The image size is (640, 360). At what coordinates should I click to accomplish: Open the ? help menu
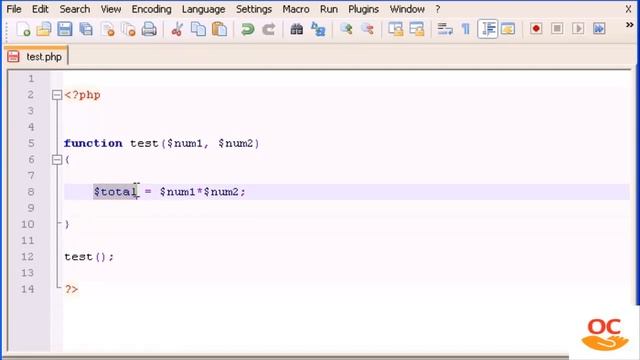tap(438, 9)
